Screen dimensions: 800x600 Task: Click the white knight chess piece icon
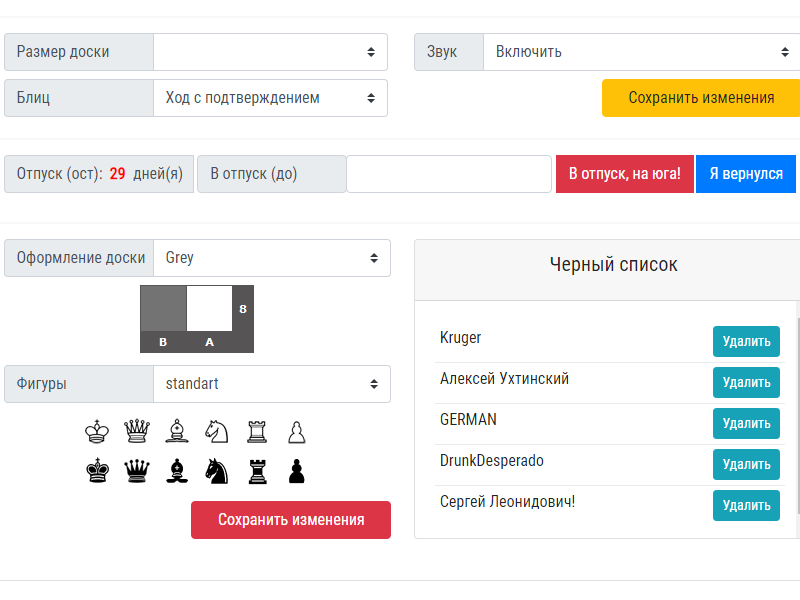(x=216, y=432)
